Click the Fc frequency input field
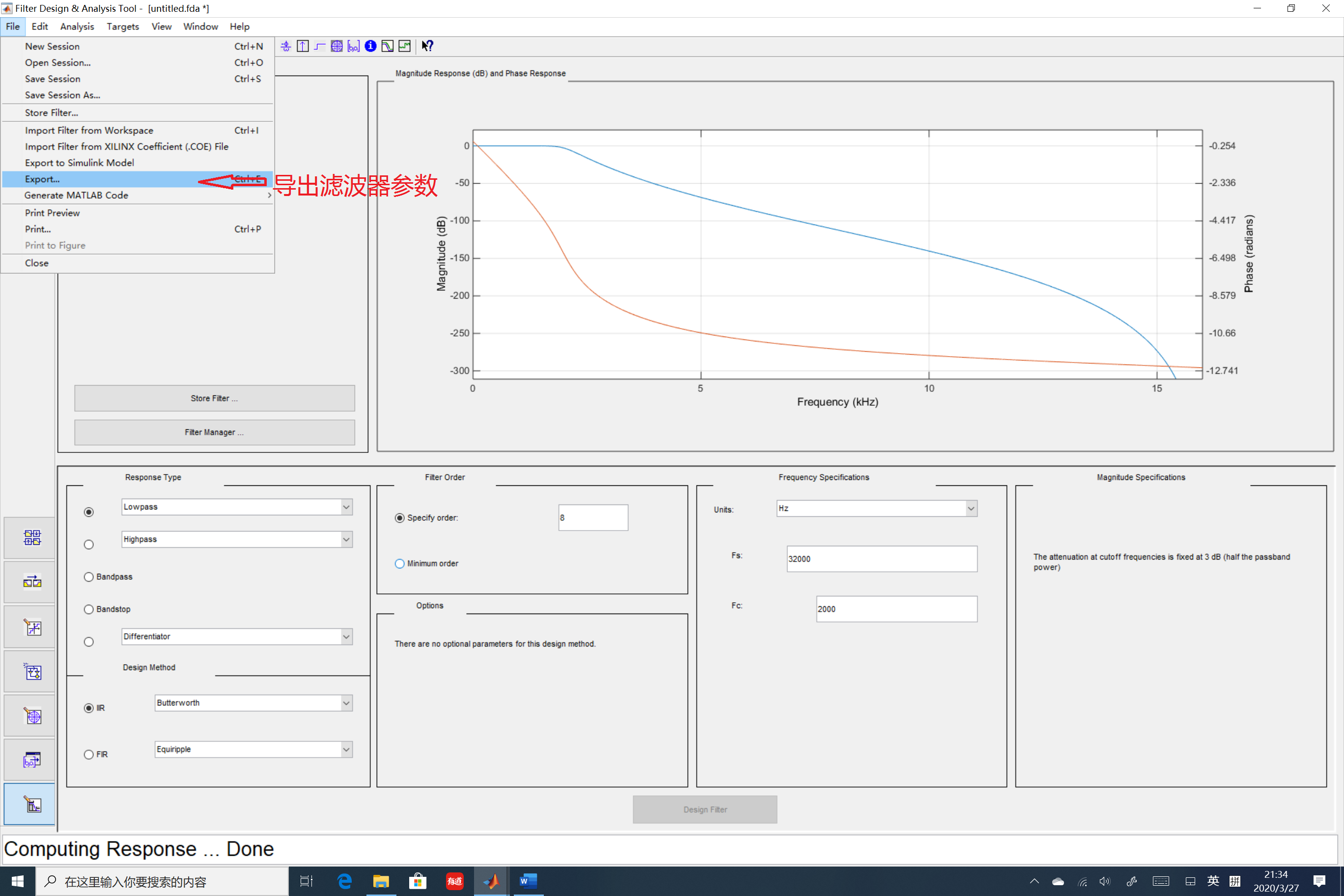Image resolution: width=1344 pixels, height=896 pixels. point(896,609)
